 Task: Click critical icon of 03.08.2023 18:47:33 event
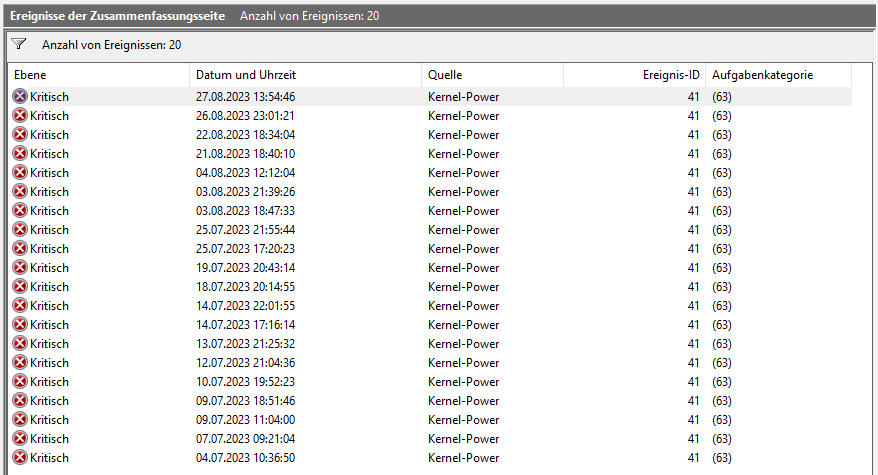pos(20,211)
